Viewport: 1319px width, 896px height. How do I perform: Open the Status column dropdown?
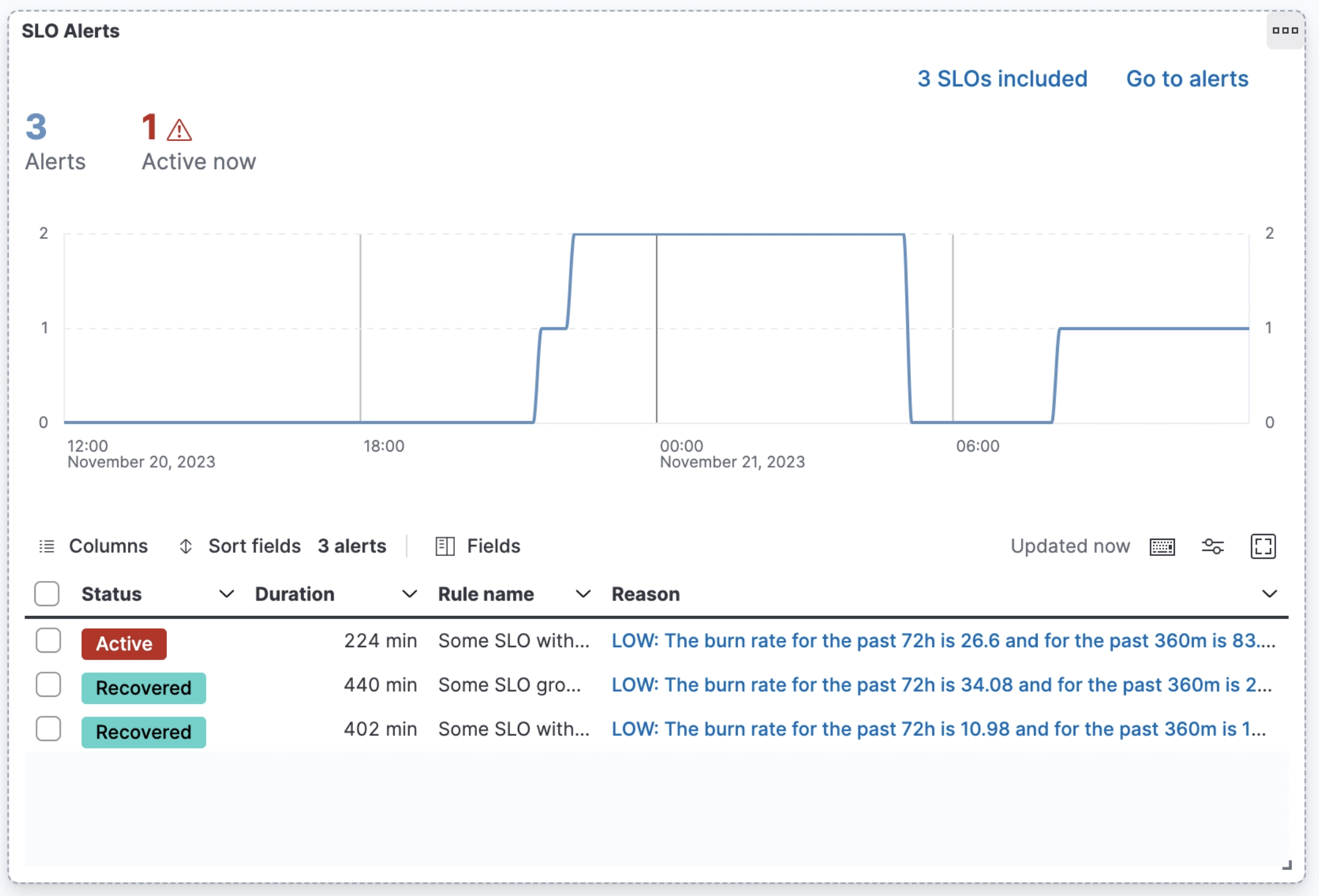[226, 593]
